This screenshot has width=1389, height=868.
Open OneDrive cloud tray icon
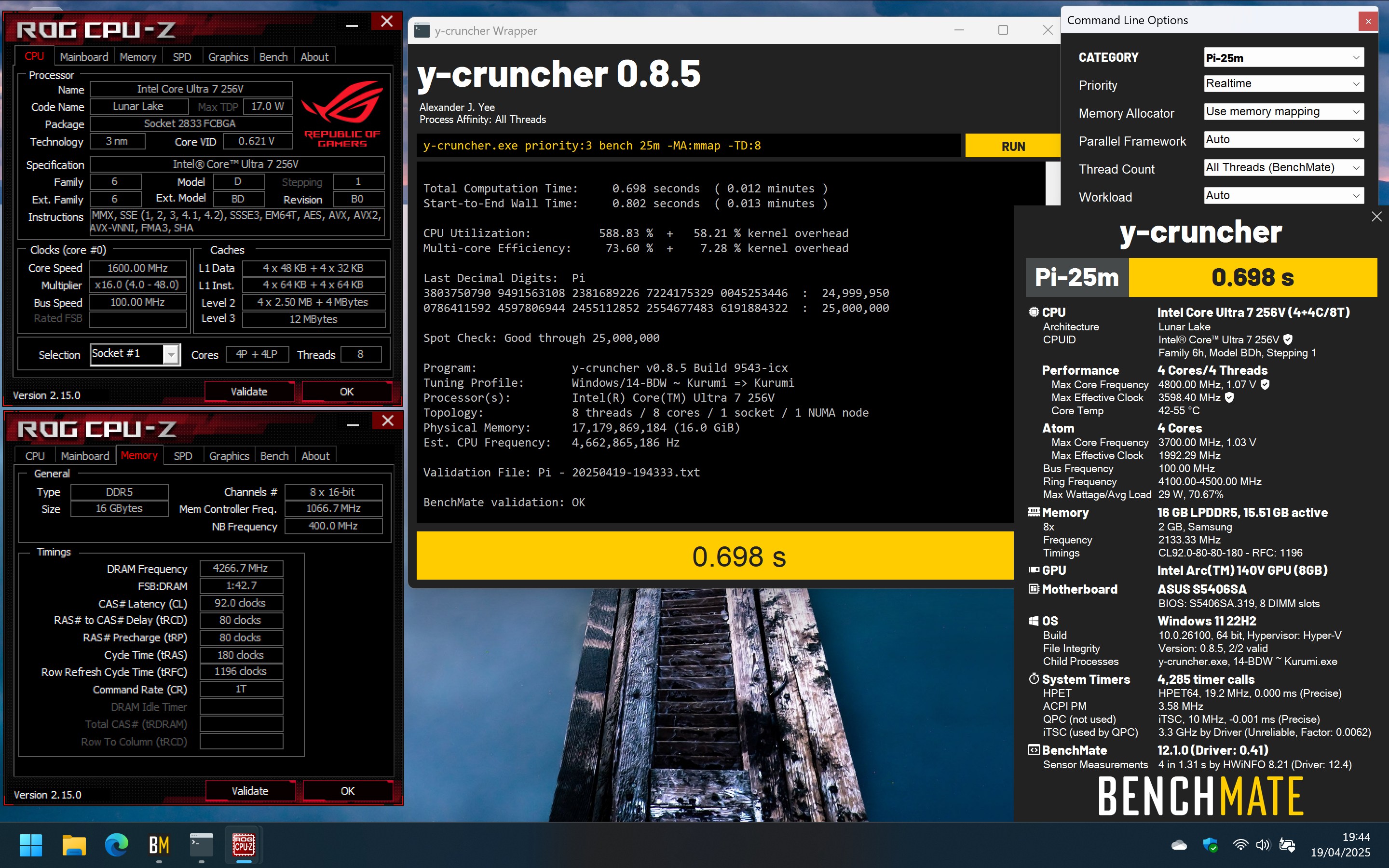1179,844
